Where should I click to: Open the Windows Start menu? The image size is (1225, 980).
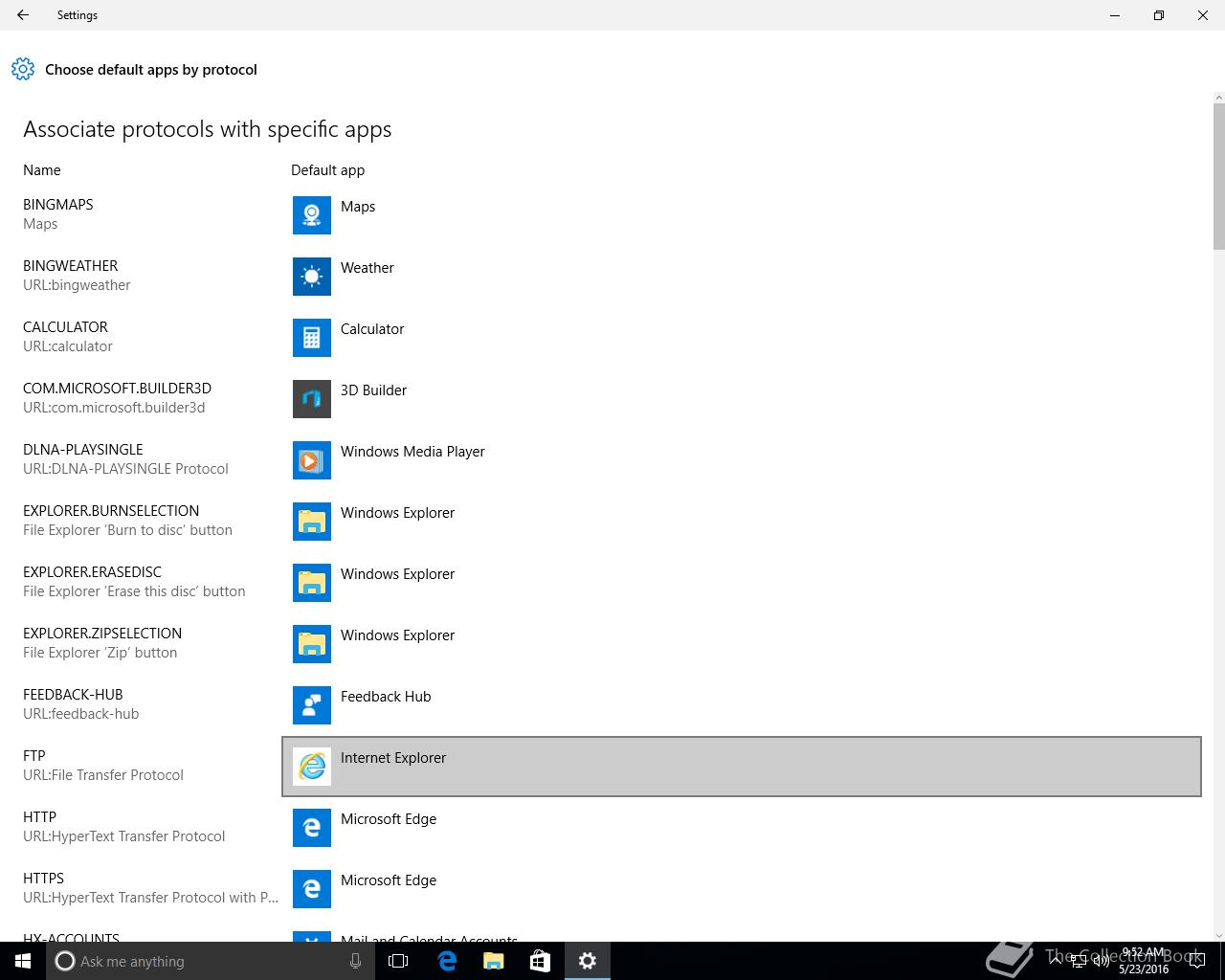23,961
